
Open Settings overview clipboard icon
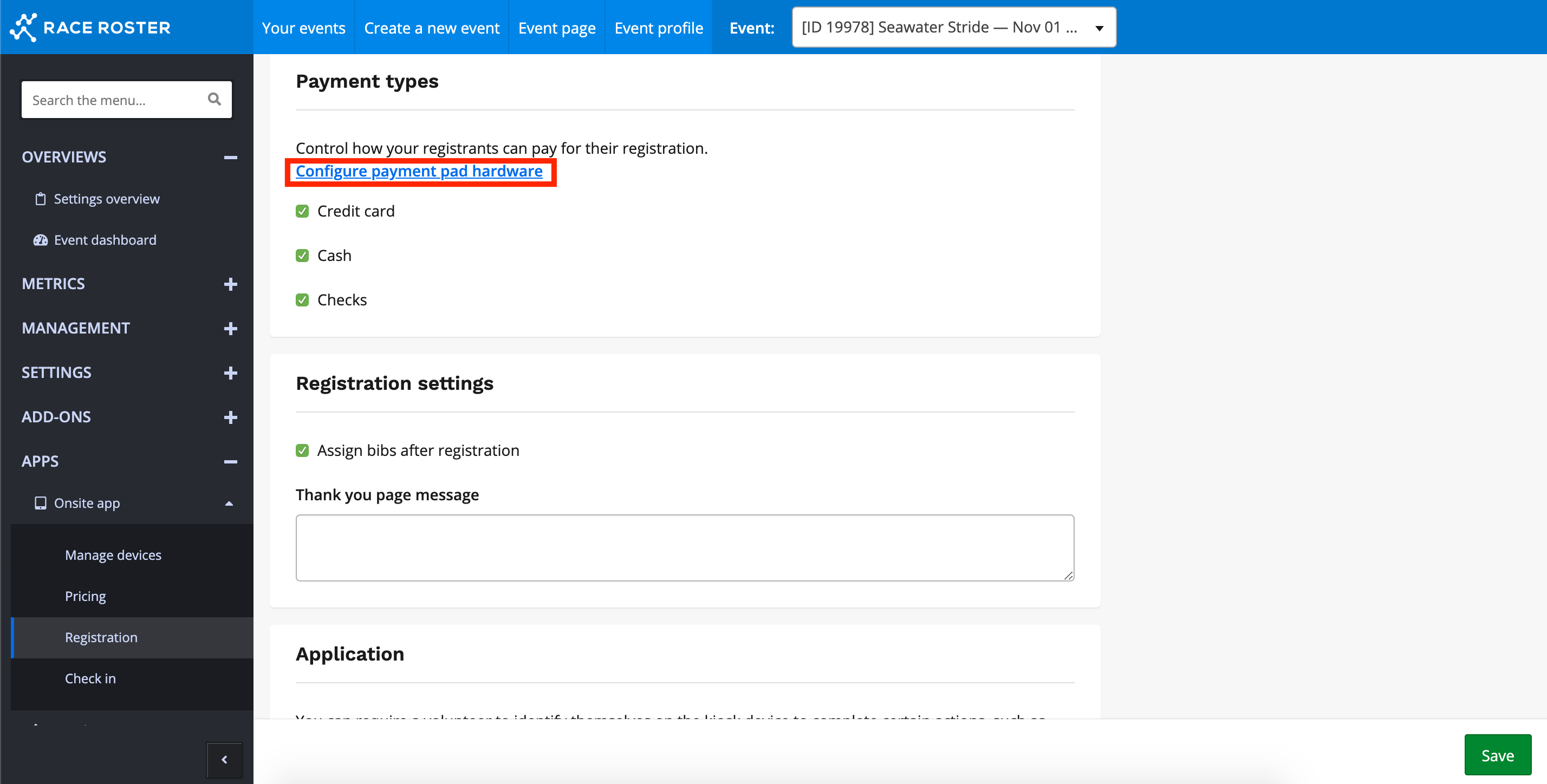pyautogui.click(x=40, y=199)
